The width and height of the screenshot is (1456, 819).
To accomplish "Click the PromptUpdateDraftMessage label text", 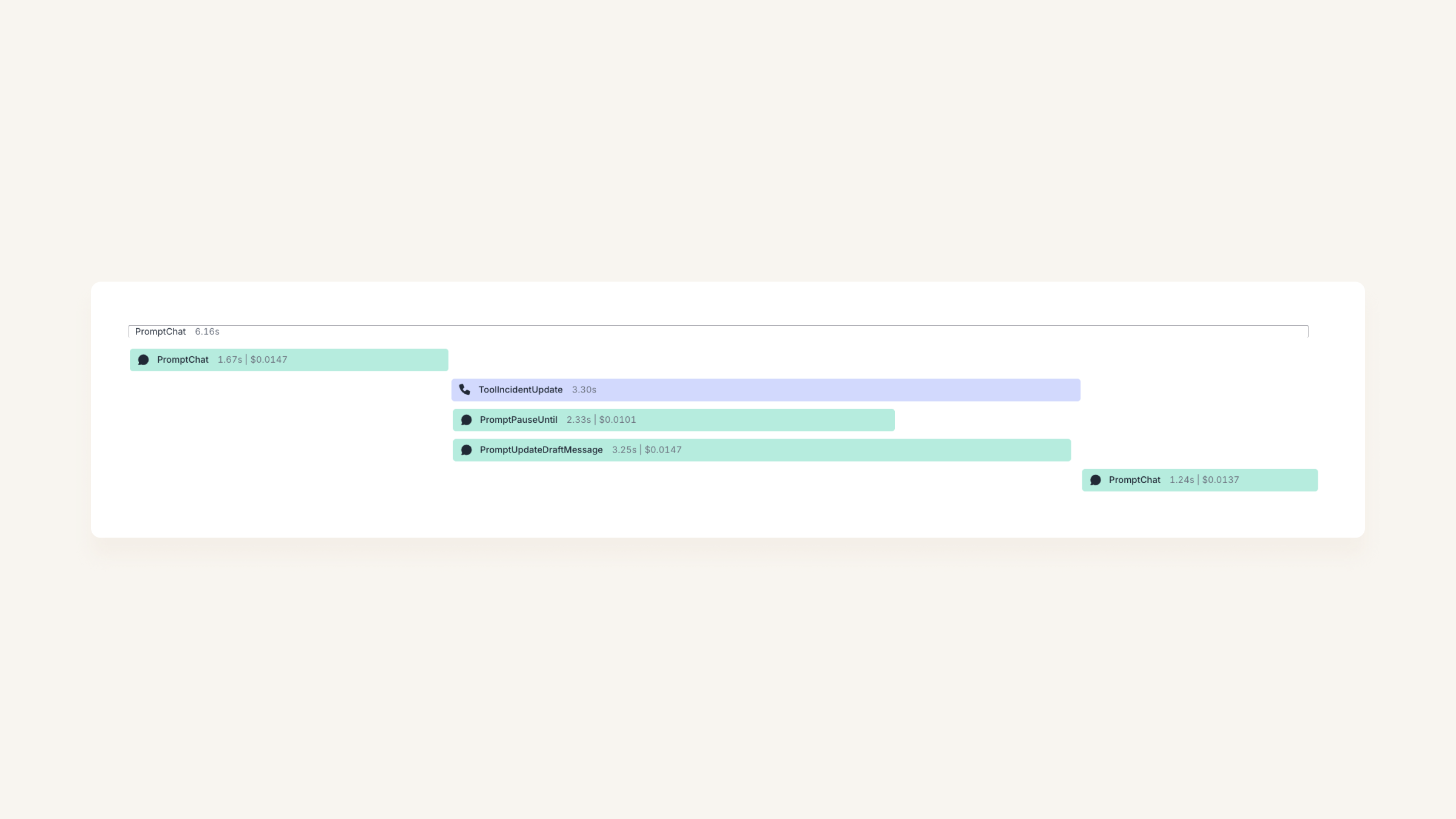I will coord(541,450).
